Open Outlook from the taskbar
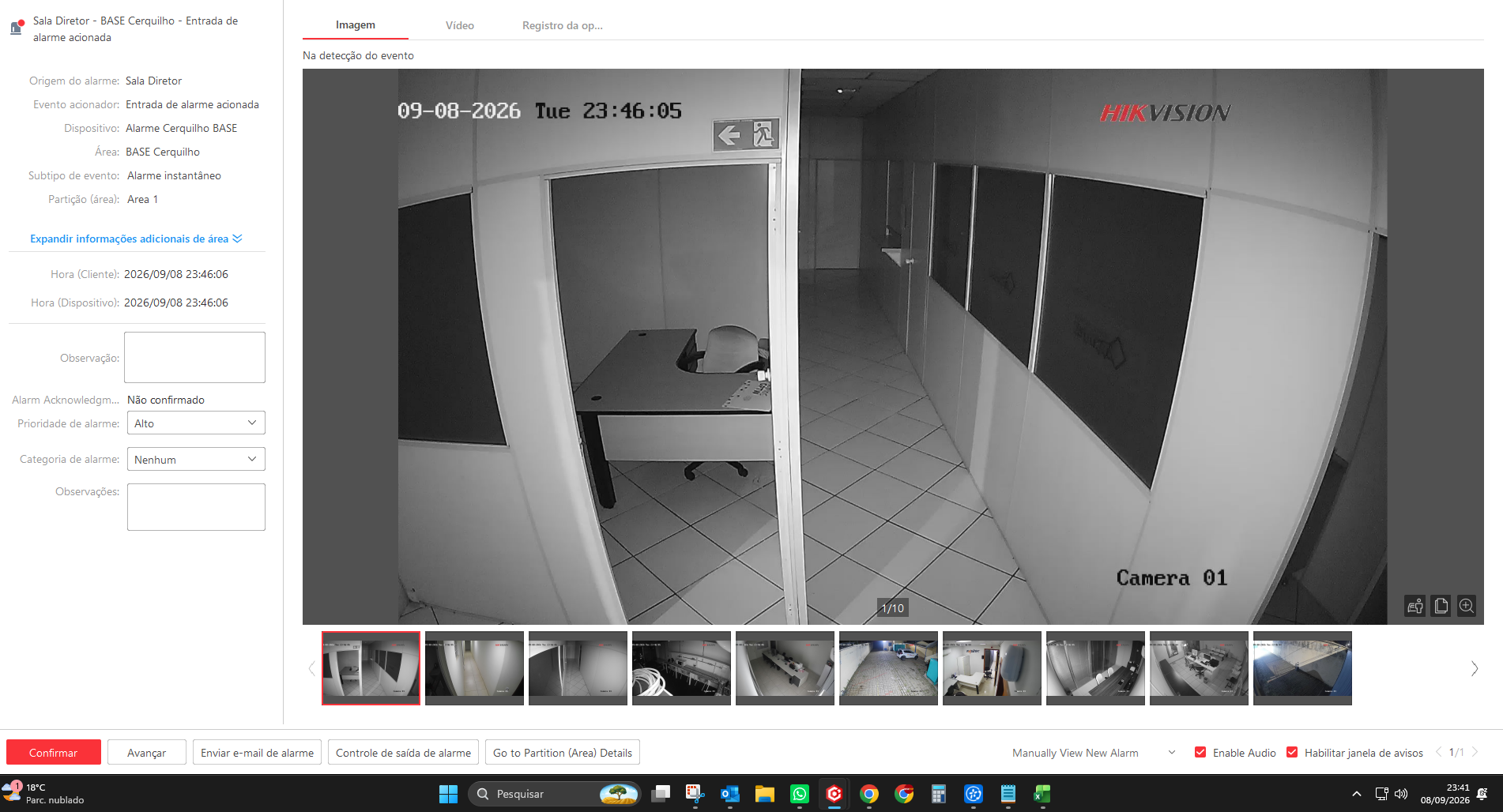Image resolution: width=1503 pixels, height=812 pixels. (729, 794)
